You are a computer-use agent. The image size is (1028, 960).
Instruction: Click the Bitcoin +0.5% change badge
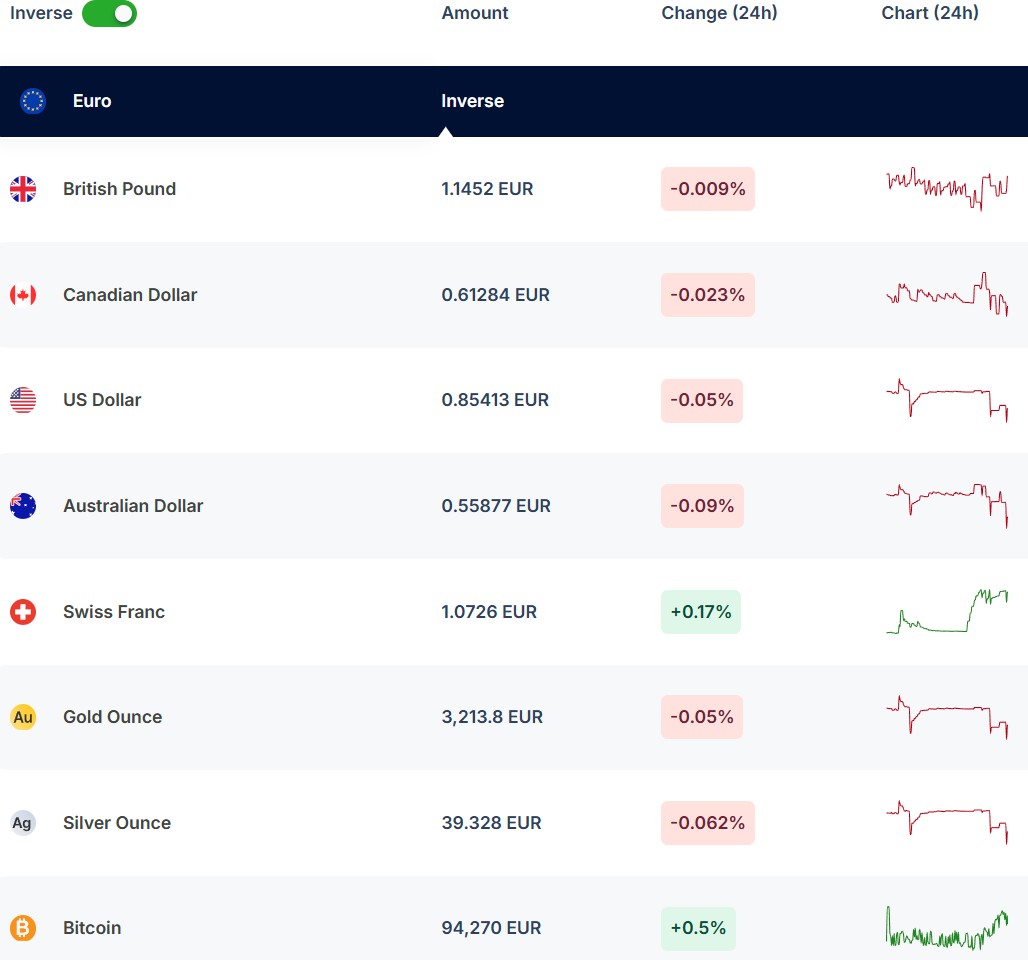698,928
